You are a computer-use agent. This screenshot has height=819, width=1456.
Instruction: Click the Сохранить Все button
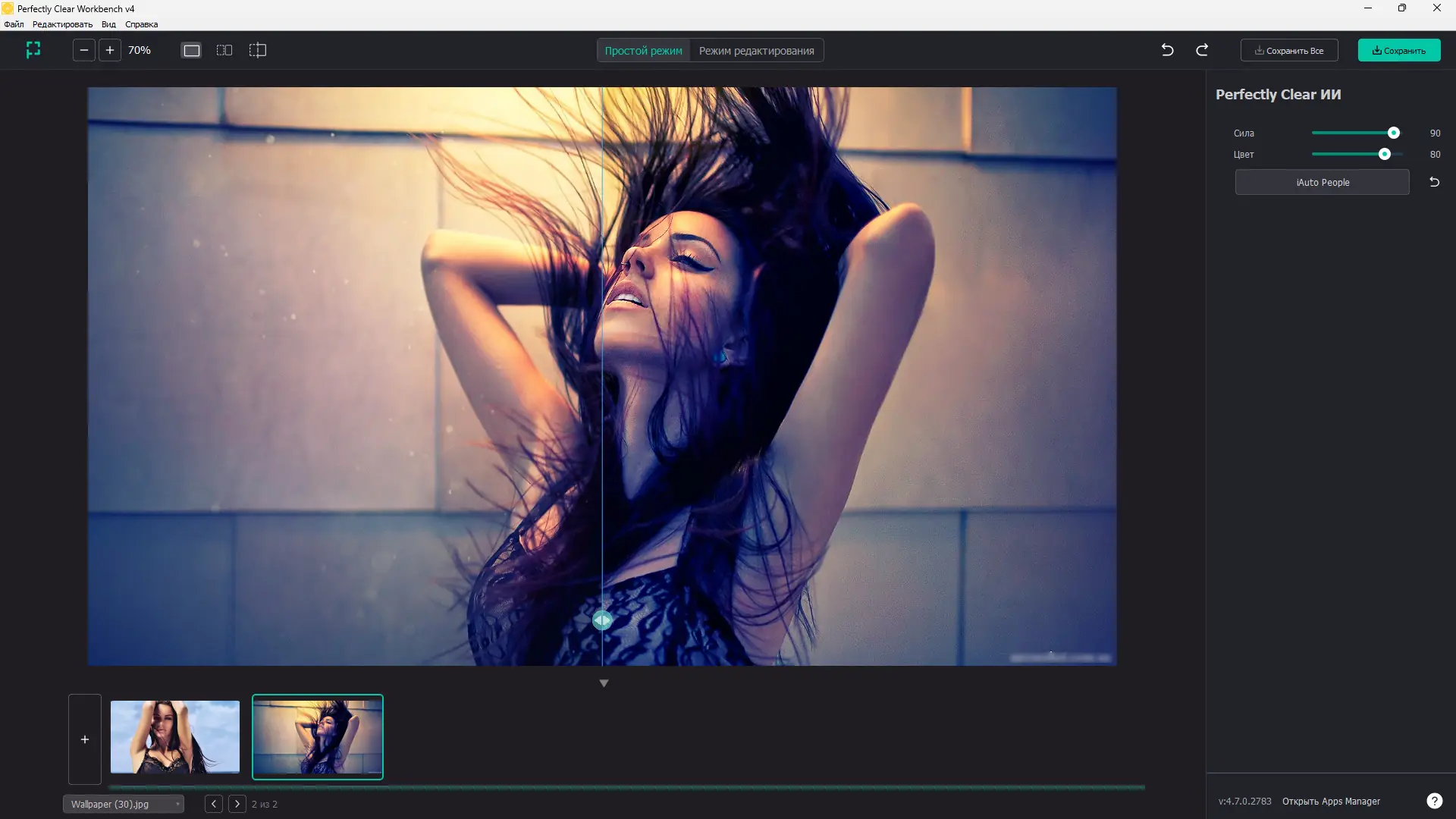coord(1289,51)
